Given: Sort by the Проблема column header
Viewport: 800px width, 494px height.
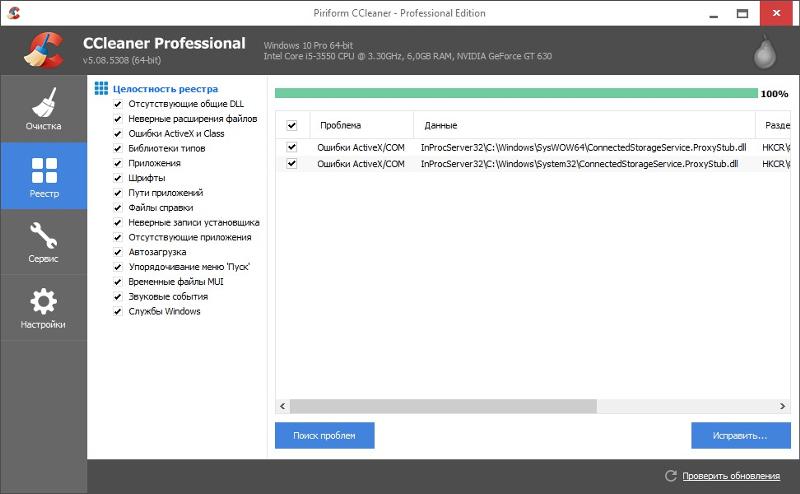Looking at the screenshot, I should [362, 125].
